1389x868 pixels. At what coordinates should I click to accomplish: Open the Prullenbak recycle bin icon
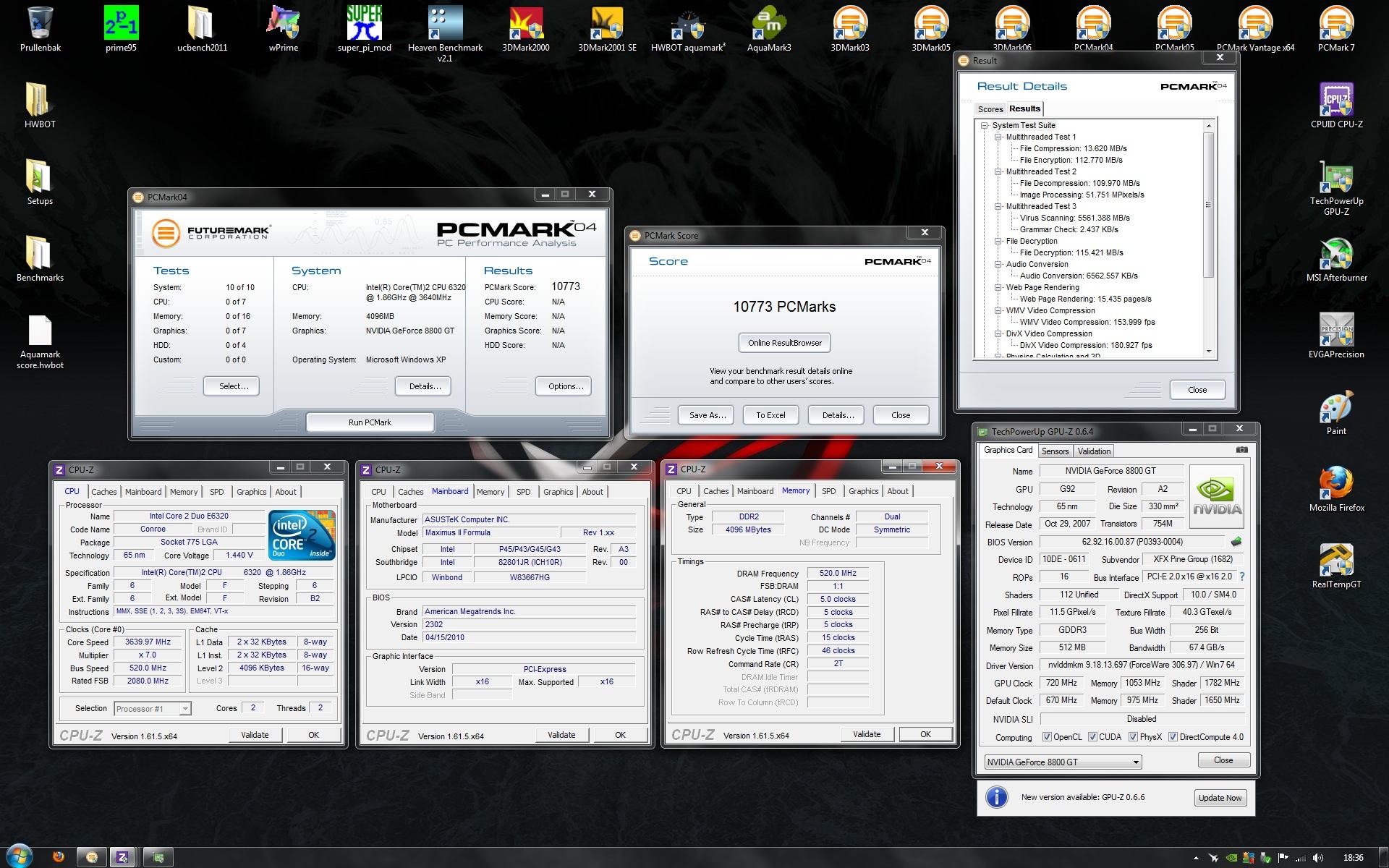[x=41, y=29]
